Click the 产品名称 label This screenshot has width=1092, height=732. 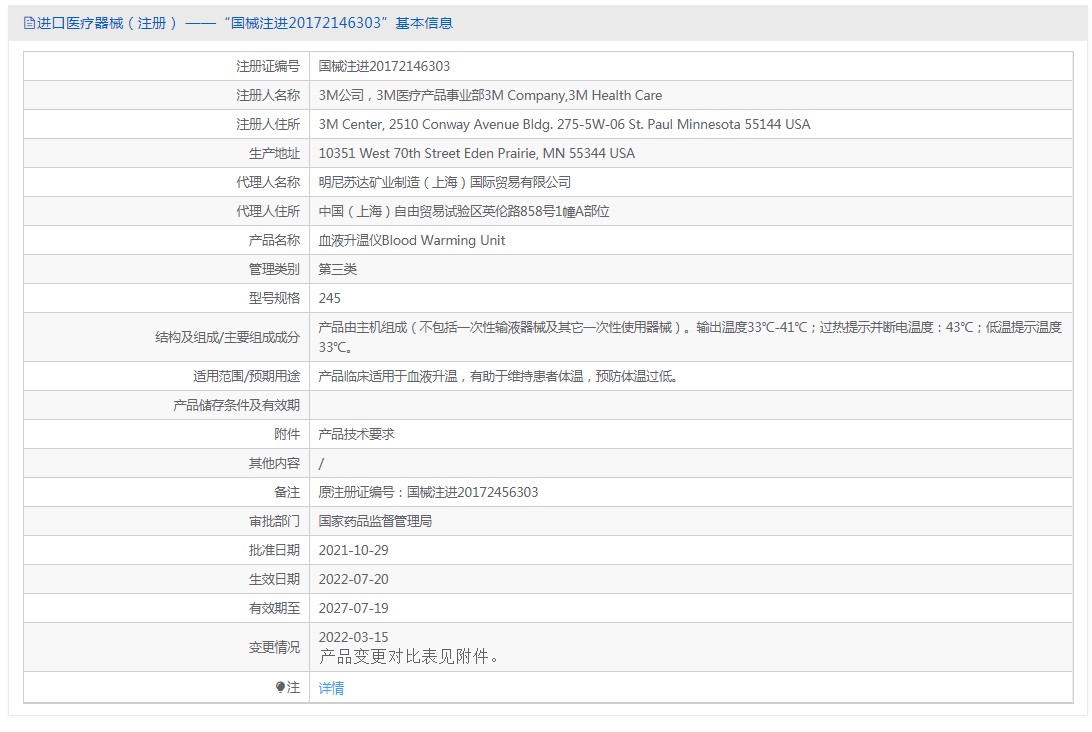(274, 240)
